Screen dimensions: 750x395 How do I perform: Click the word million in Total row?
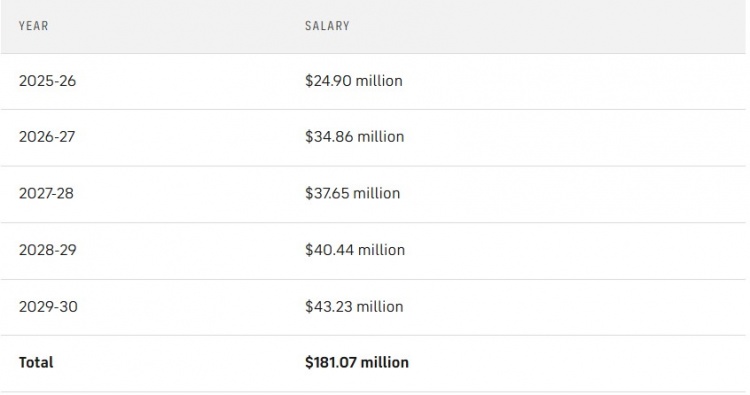point(385,362)
